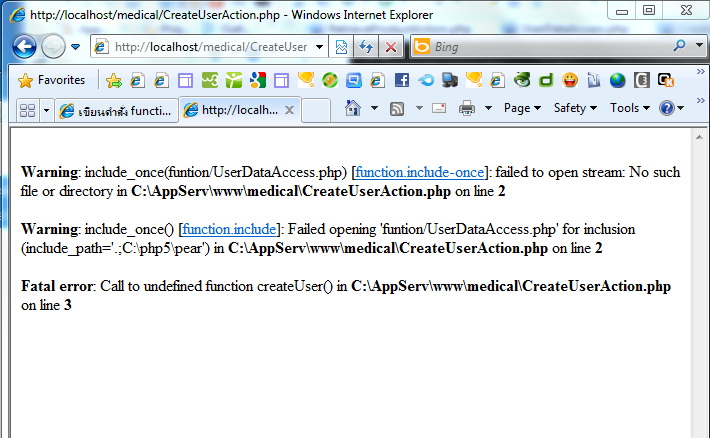Expand the feeds dropdown arrow
710x438 pixels.
point(419,108)
